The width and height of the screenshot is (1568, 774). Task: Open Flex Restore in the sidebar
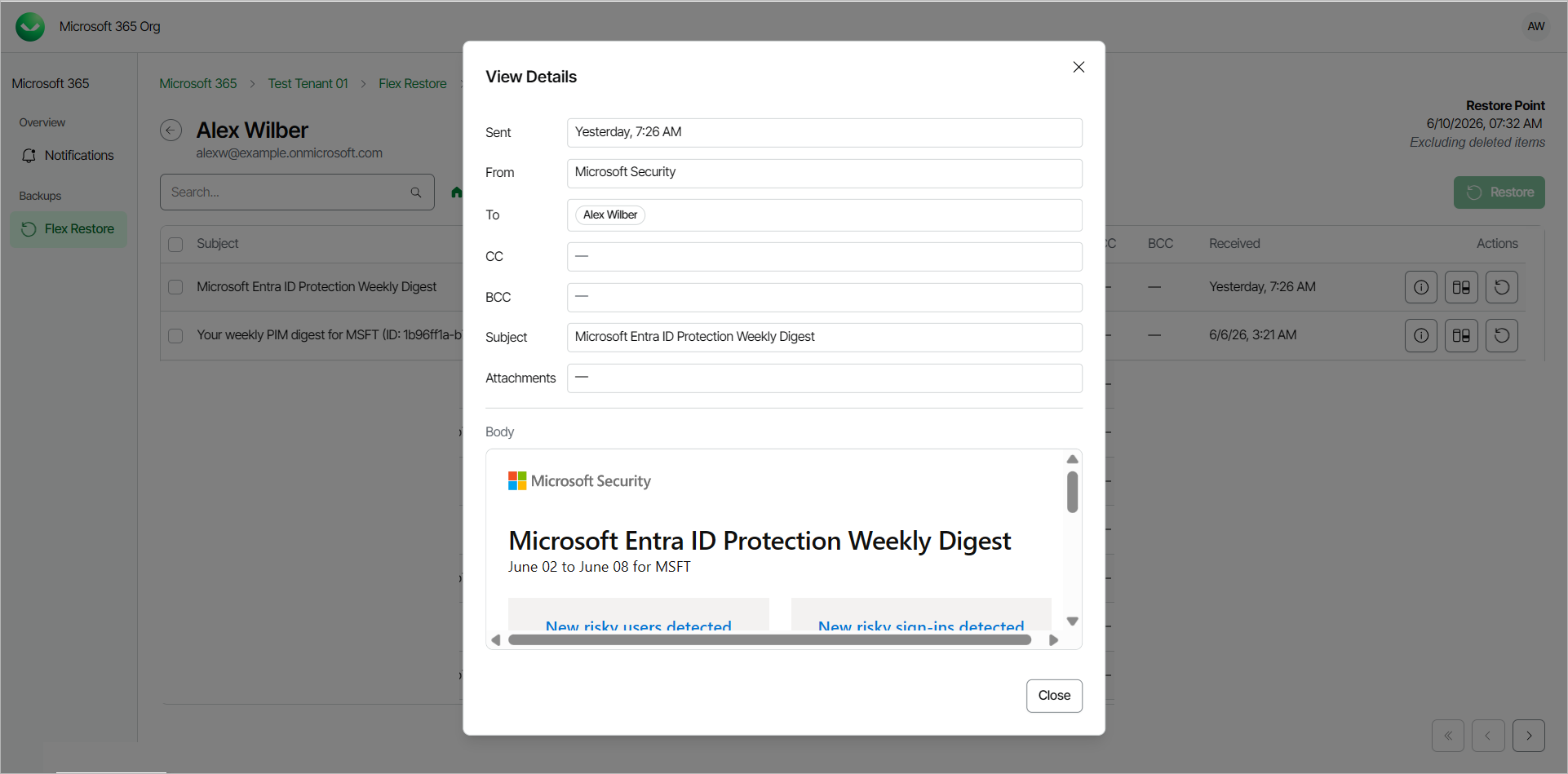tap(69, 229)
